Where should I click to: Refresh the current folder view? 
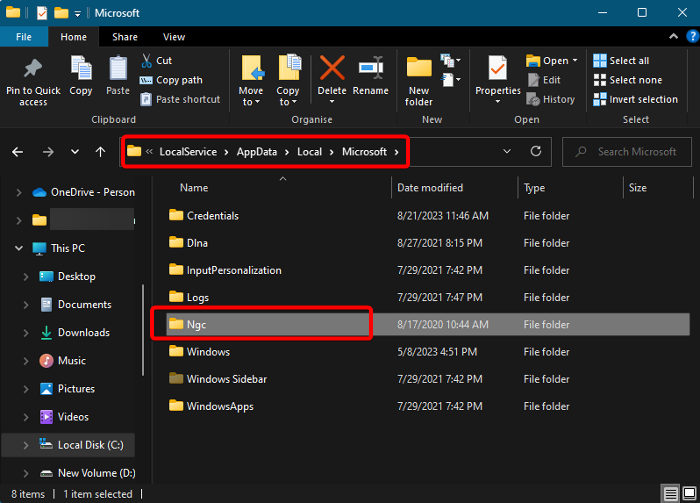536,152
